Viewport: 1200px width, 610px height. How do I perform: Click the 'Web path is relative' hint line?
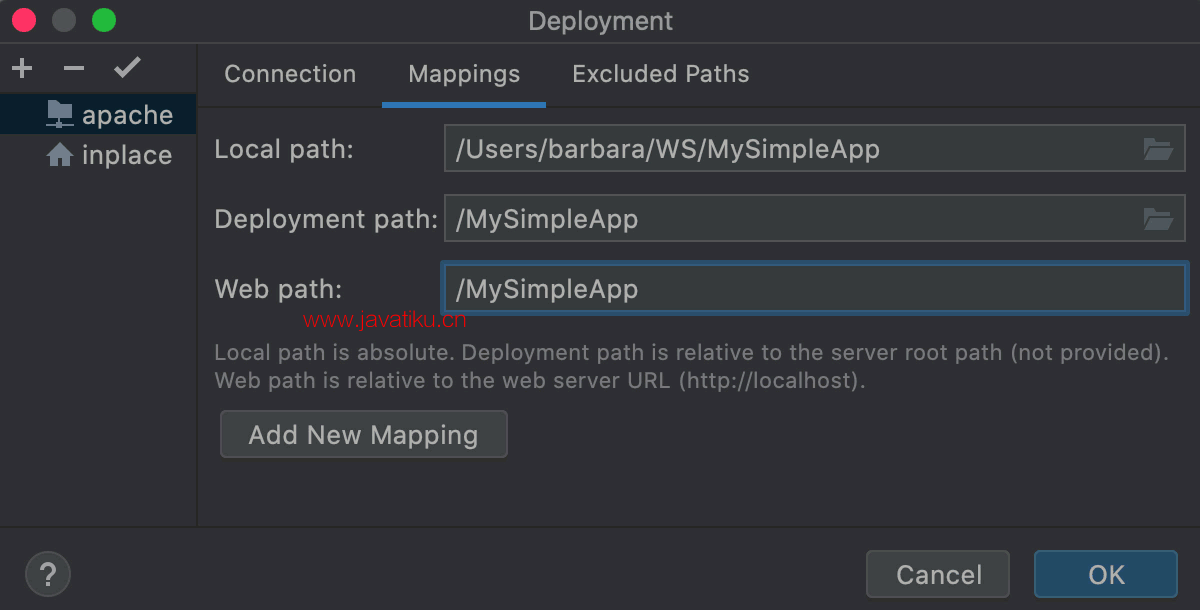(540, 381)
